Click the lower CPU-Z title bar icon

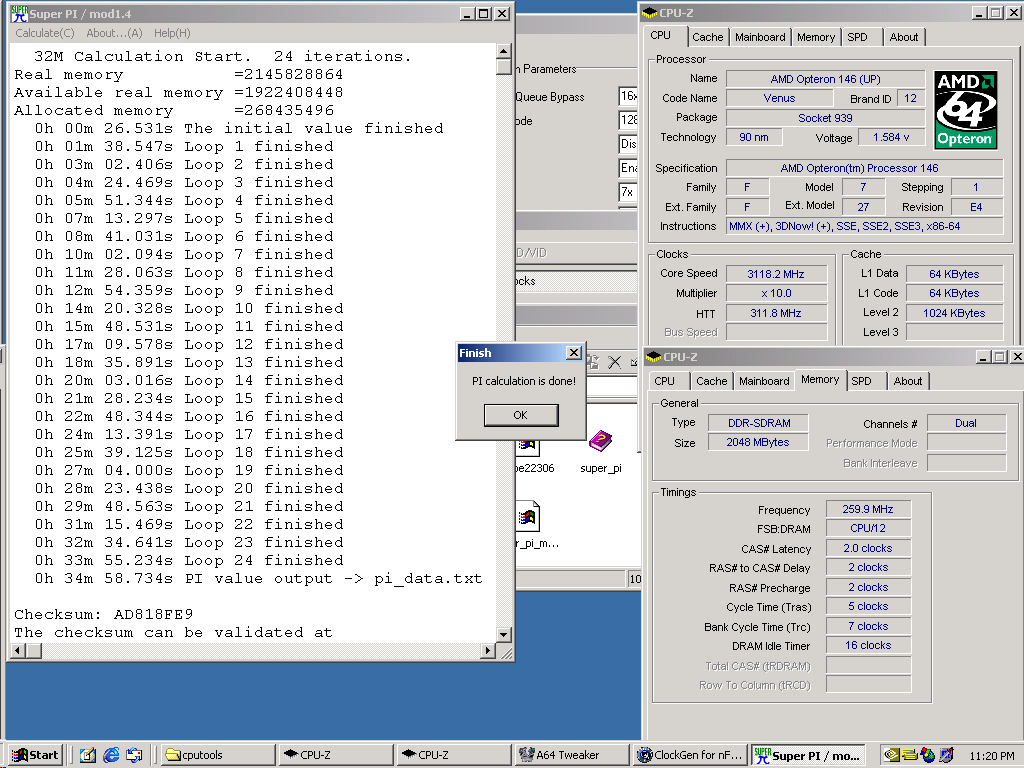(654, 357)
